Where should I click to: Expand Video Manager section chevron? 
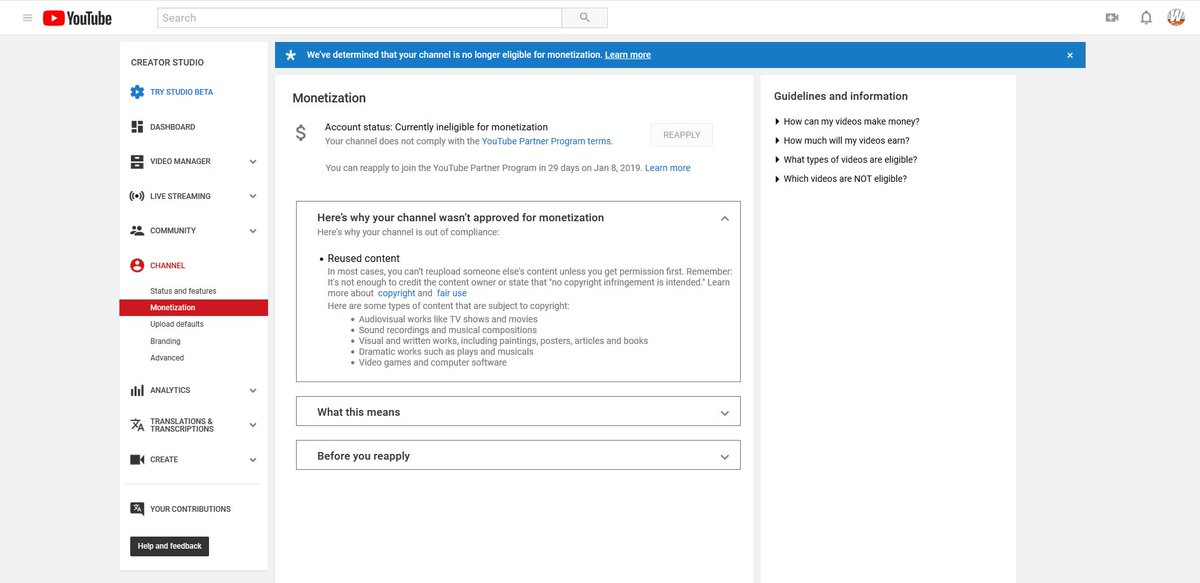coord(253,162)
